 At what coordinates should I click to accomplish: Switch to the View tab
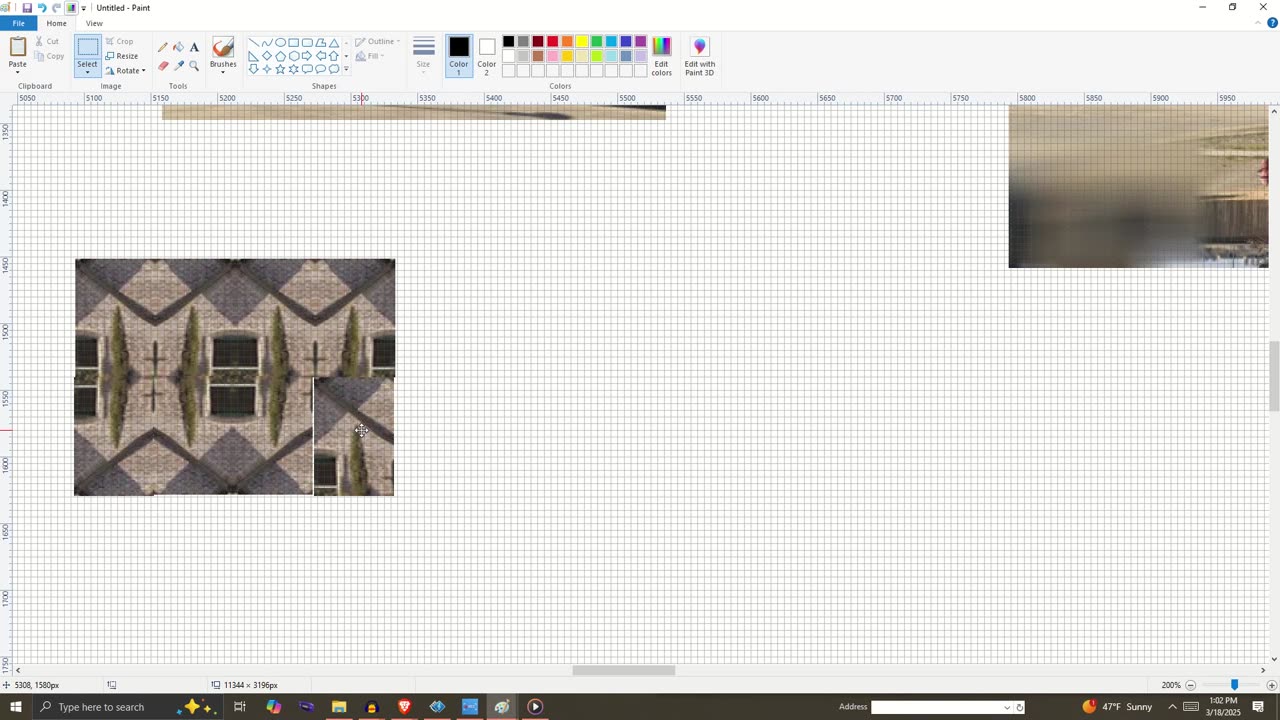click(x=94, y=23)
